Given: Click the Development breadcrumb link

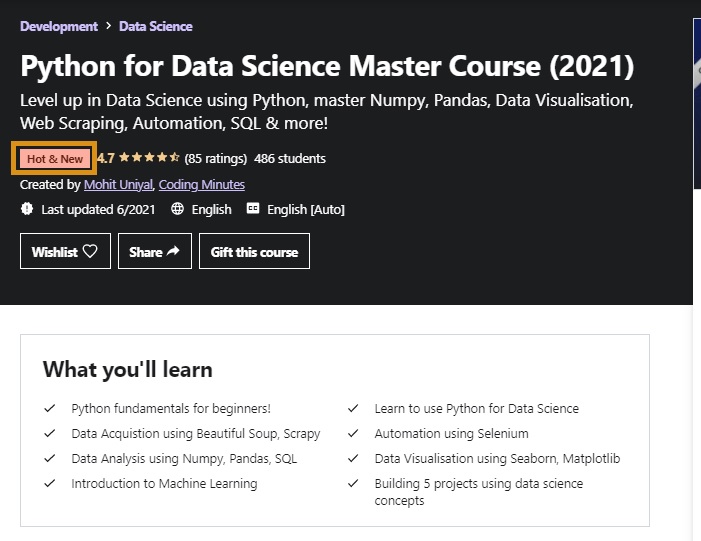Looking at the screenshot, I should [x=59, y=26].
